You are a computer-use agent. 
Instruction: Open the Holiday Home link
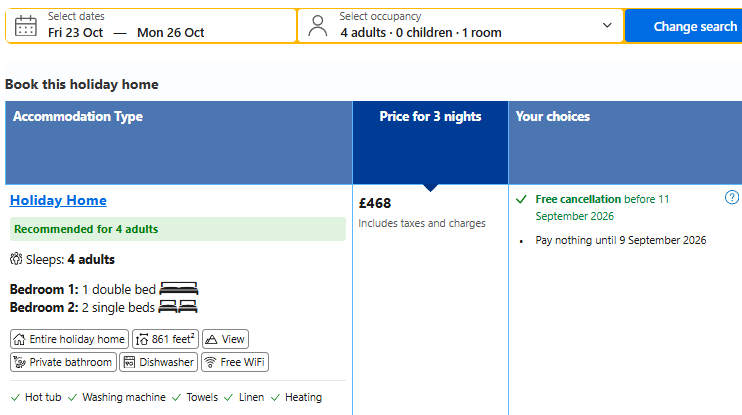click(x=58, y=200)
